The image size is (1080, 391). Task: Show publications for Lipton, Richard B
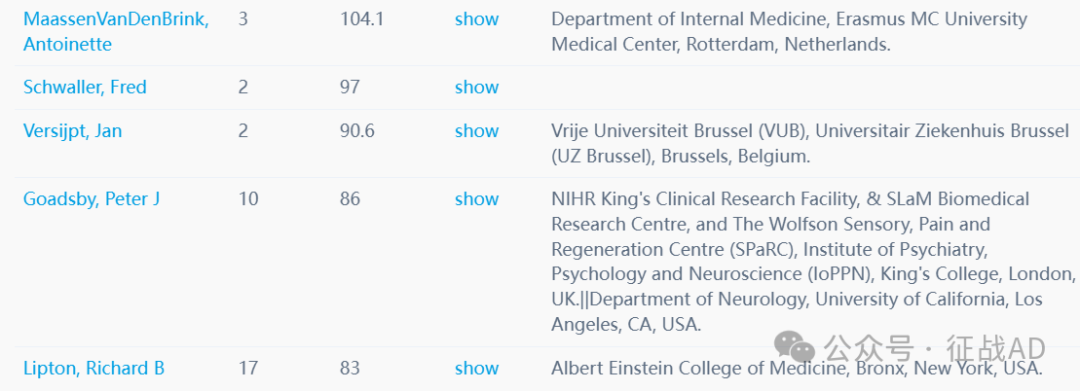click(477, 368)
